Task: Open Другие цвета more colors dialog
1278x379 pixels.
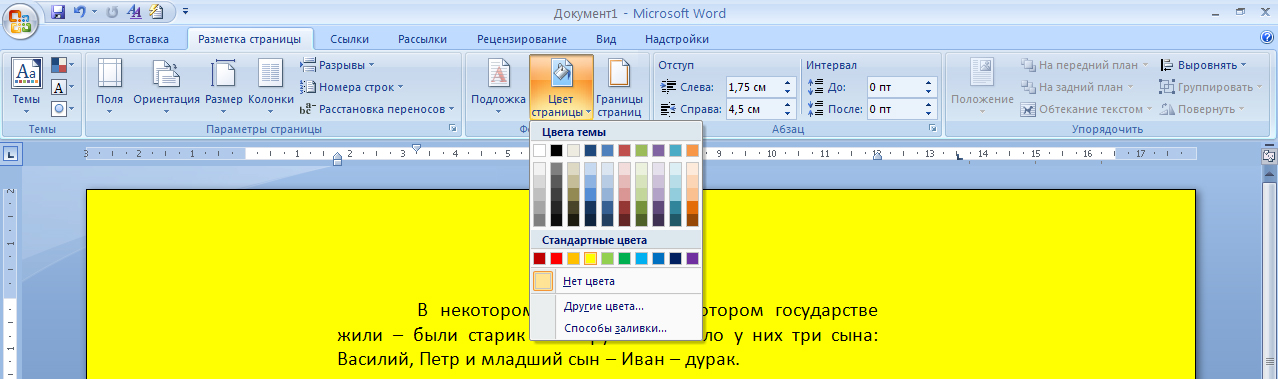Action: coord(616,306)
